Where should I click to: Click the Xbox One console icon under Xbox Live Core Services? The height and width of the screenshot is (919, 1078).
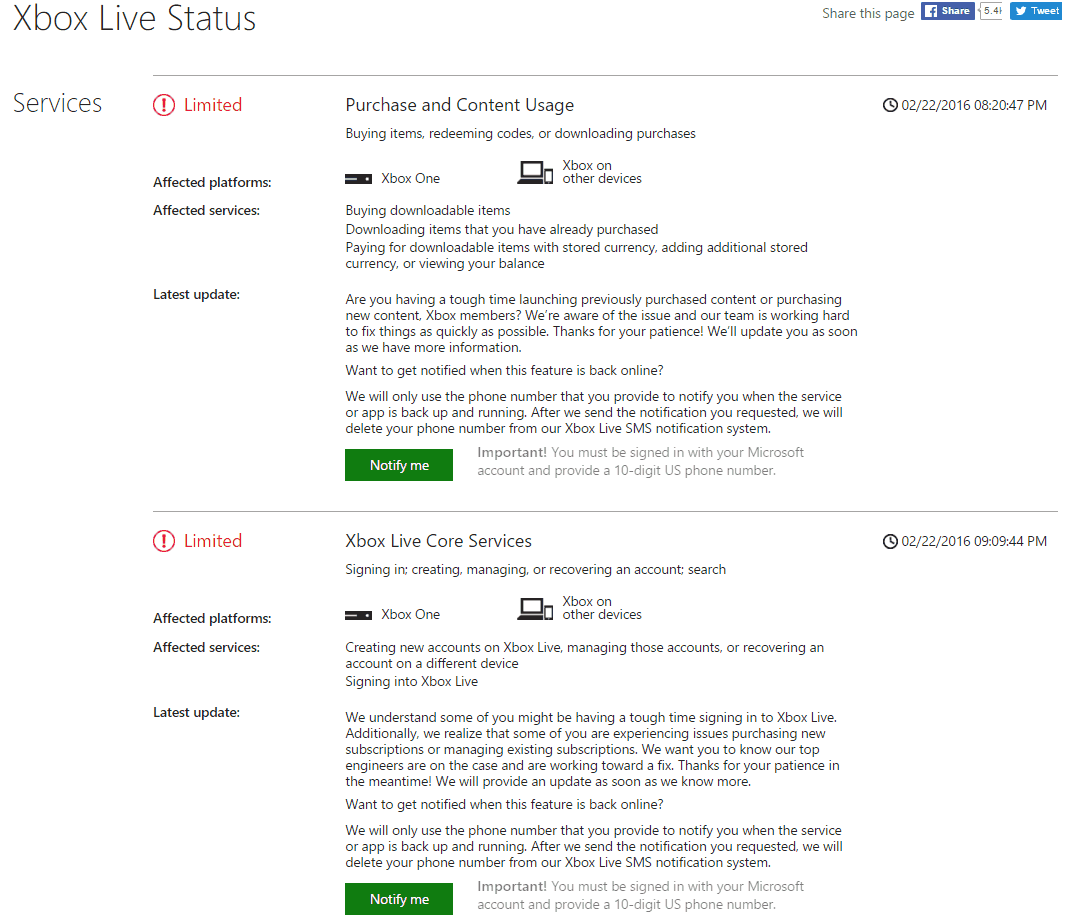358,615
